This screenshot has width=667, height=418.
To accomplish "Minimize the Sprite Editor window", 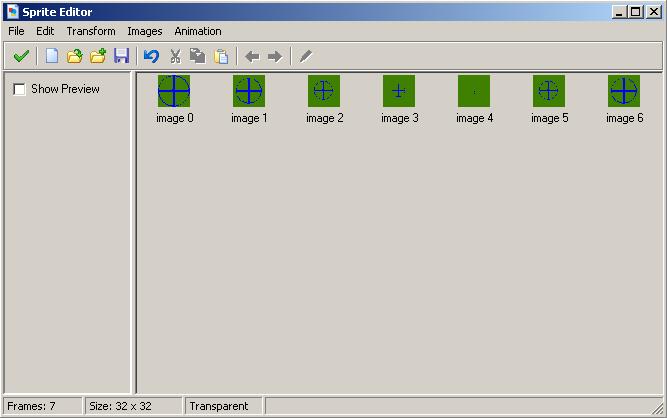I will coord(619,11).
